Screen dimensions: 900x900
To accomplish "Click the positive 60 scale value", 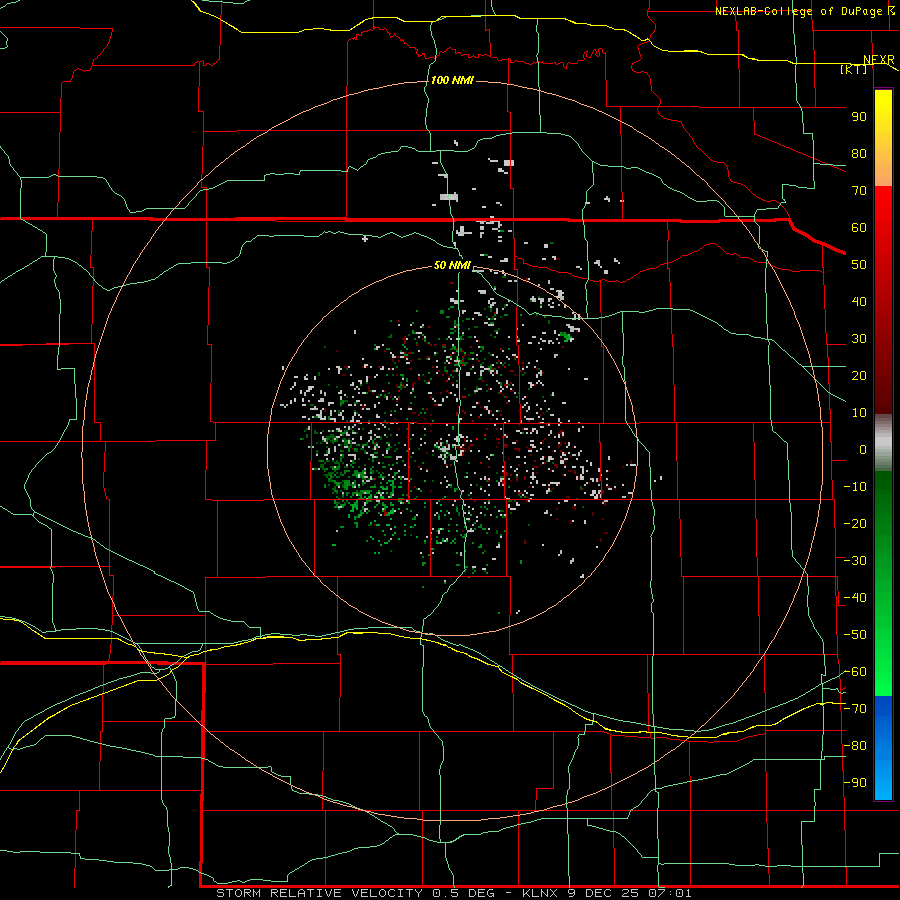I will click(x=859, y=227).
